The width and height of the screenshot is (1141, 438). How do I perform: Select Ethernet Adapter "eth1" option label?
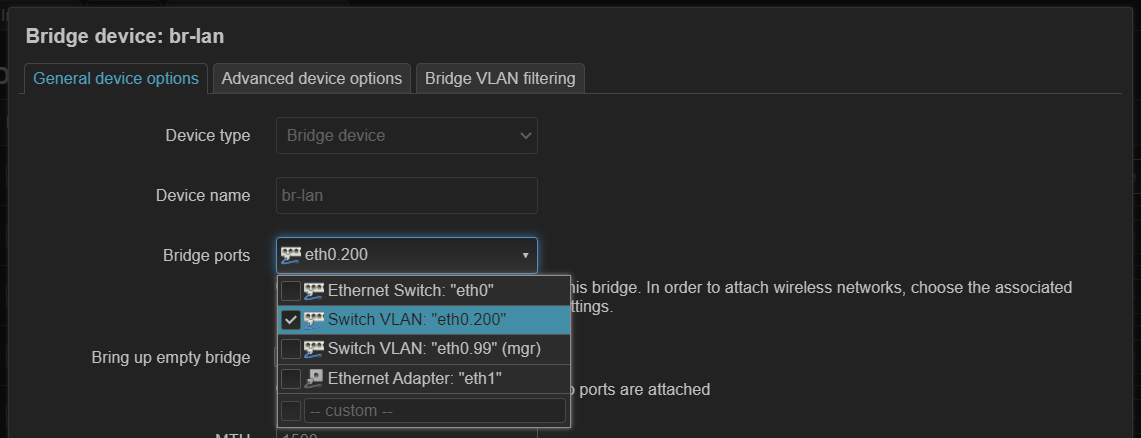coord(414,379)
